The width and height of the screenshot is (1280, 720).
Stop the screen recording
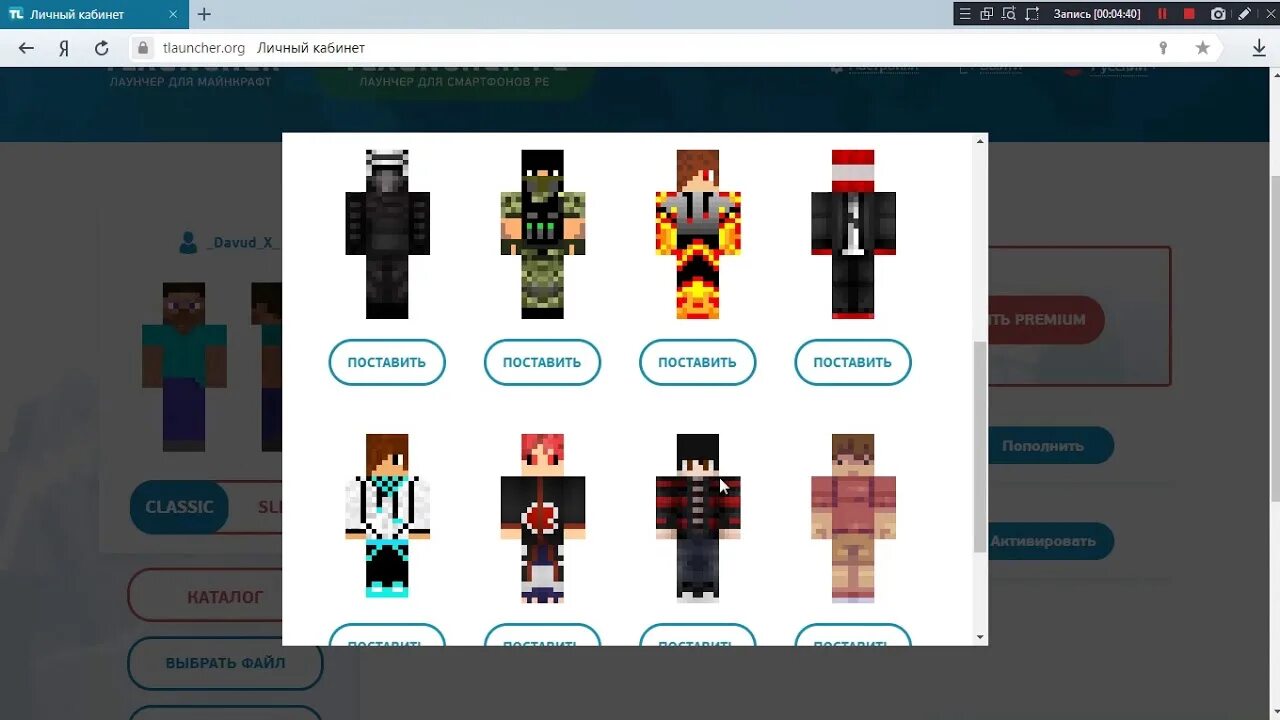(1189, 14)
